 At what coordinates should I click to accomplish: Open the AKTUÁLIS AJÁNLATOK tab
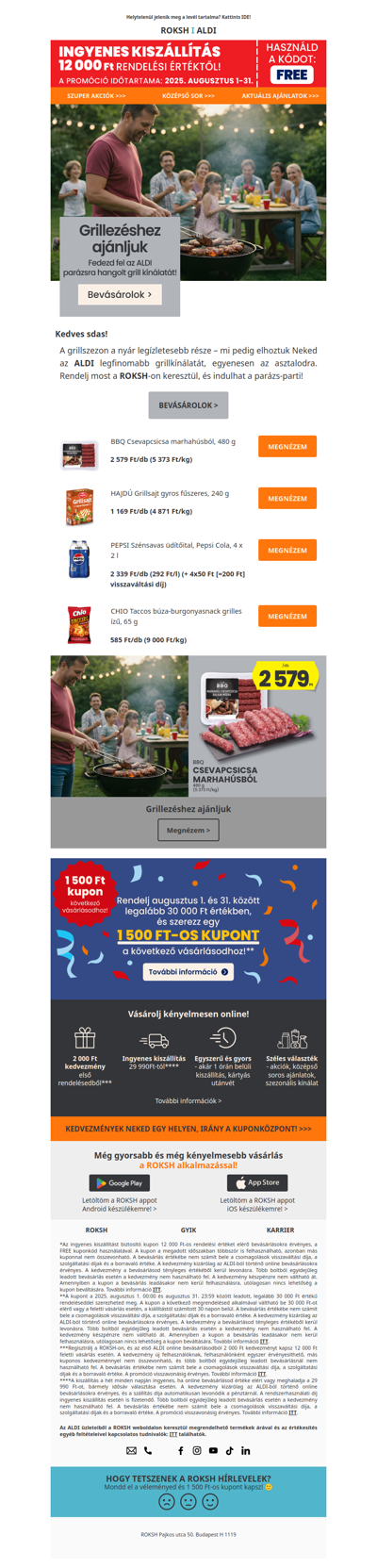pos(280,96)
